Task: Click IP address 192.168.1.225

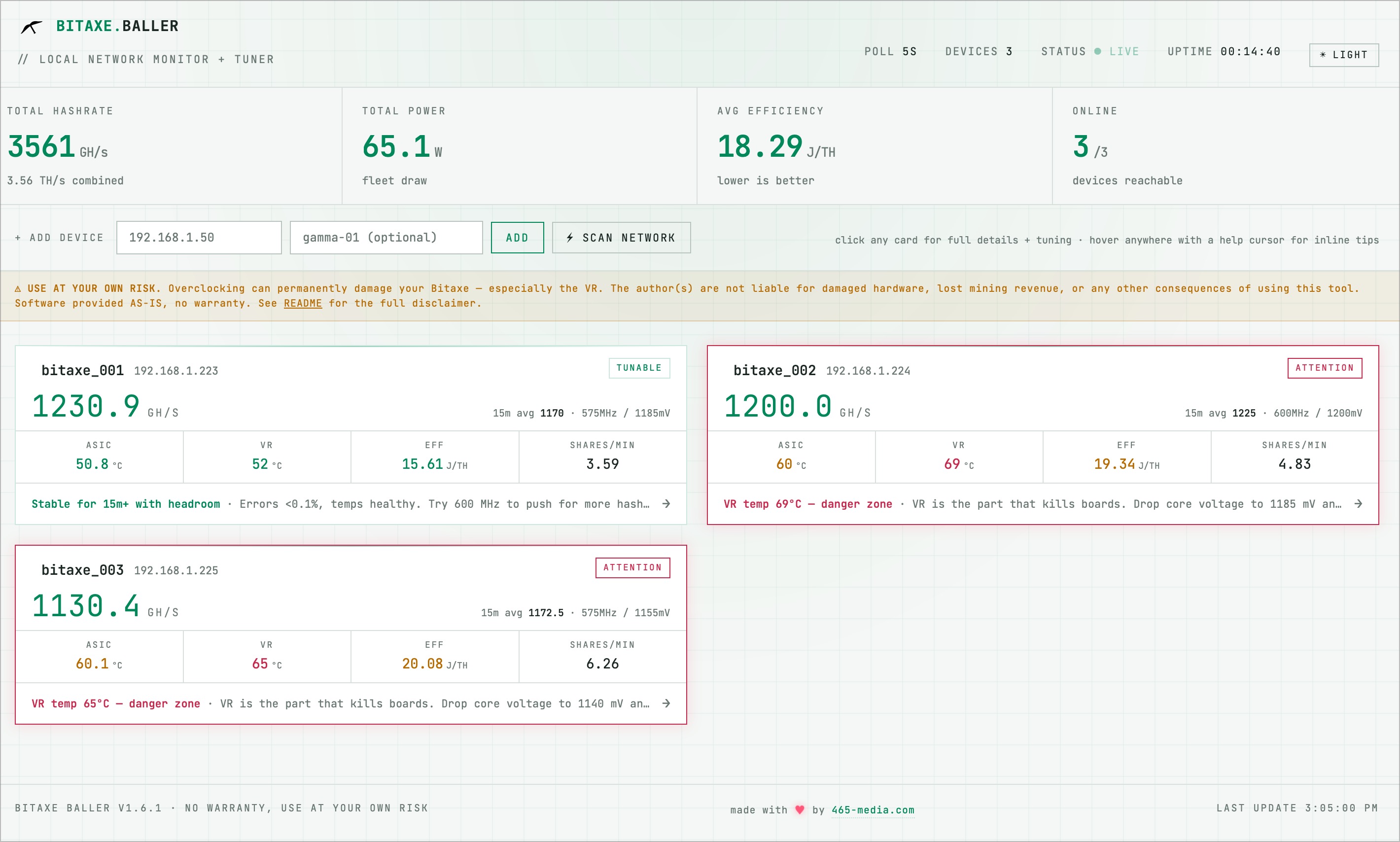Action: point(176,571)
